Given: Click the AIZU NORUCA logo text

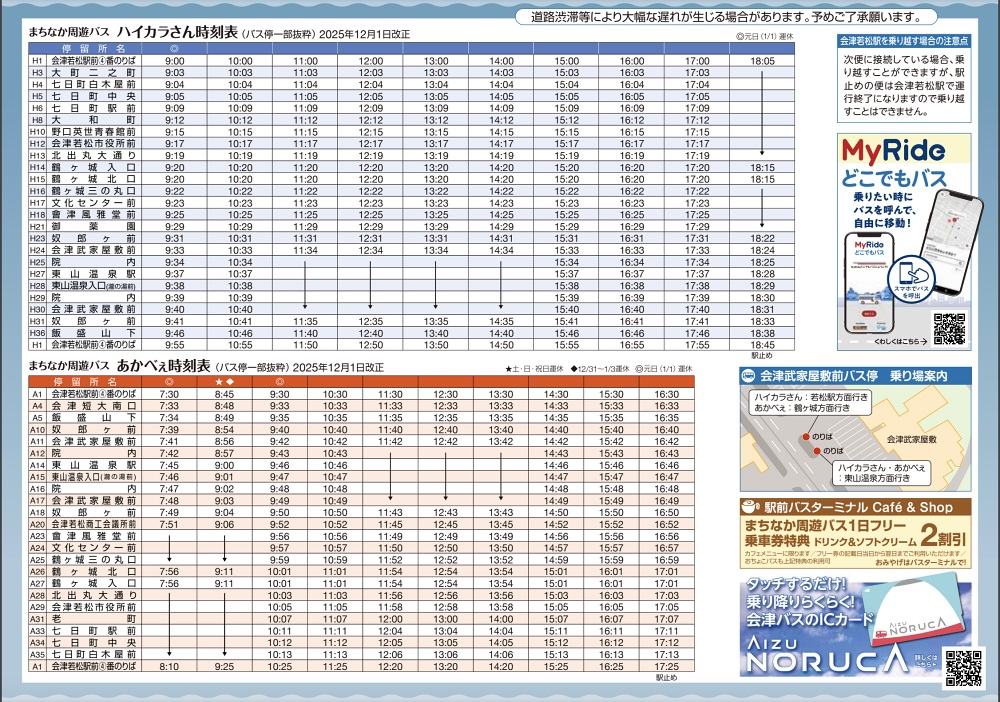Looking at the screenshot, I should click(827, 654).
